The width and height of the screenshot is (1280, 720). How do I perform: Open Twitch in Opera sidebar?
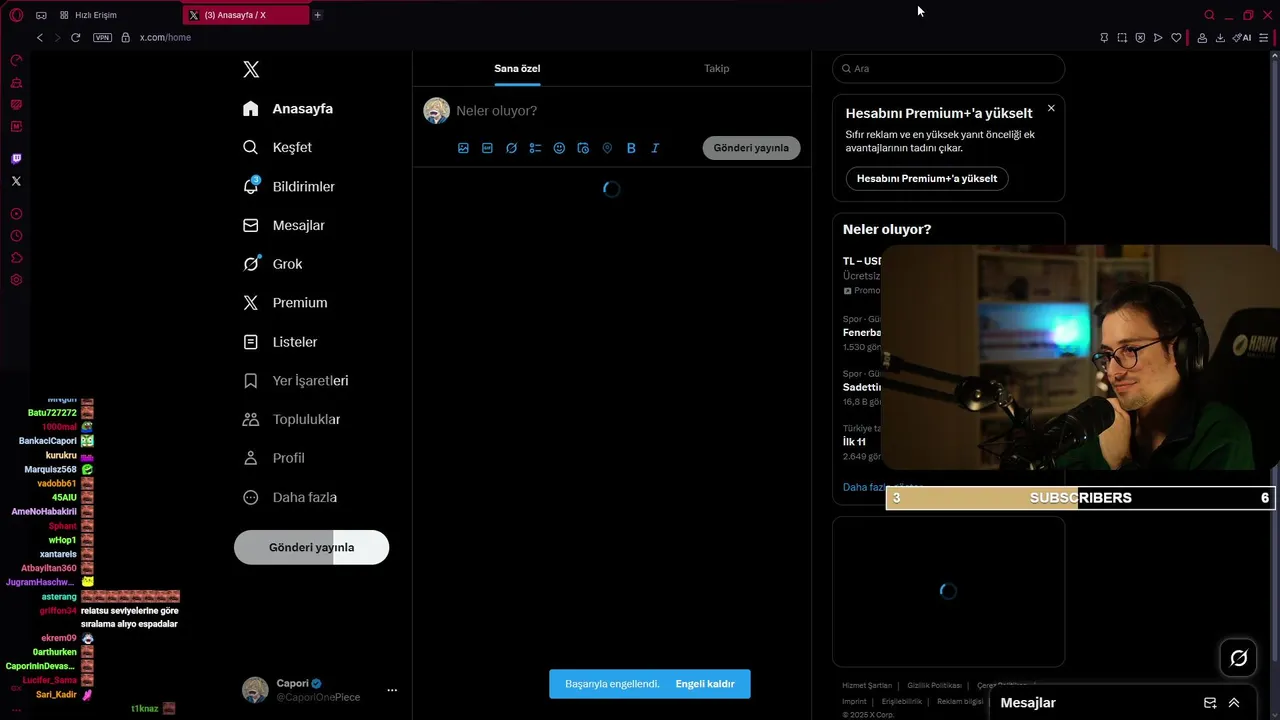click(16, 159)
